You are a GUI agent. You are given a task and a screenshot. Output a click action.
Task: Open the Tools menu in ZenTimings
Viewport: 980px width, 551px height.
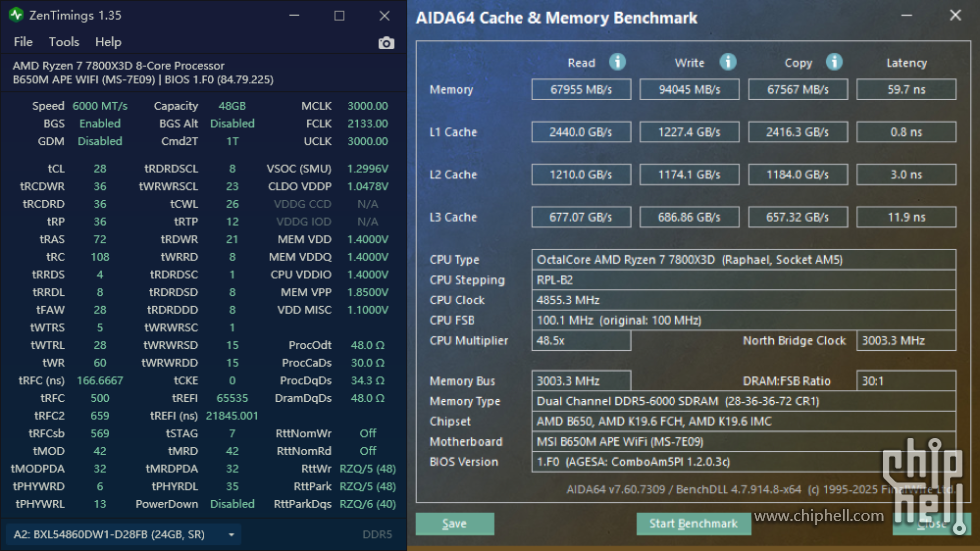64,42
